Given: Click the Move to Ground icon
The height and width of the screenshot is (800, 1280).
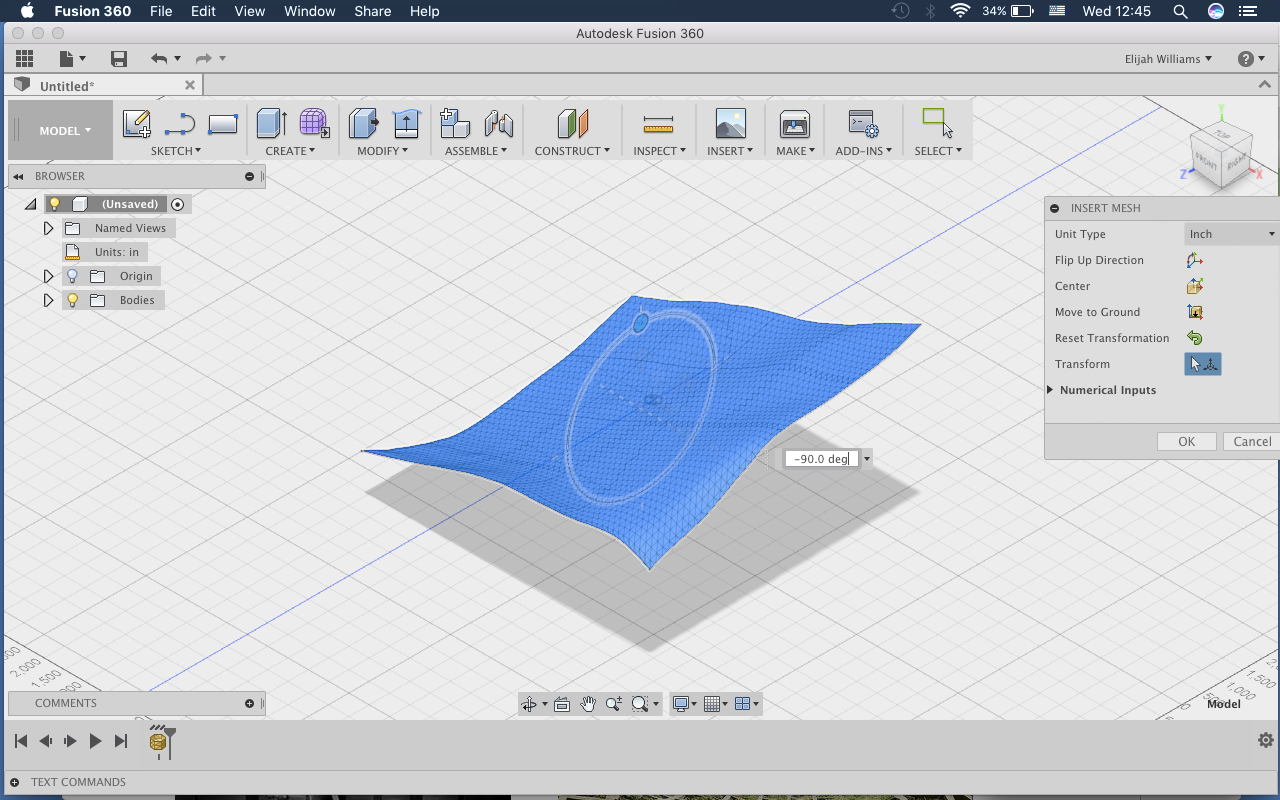Looking at the screenshot, I should tap(1195, 312).
